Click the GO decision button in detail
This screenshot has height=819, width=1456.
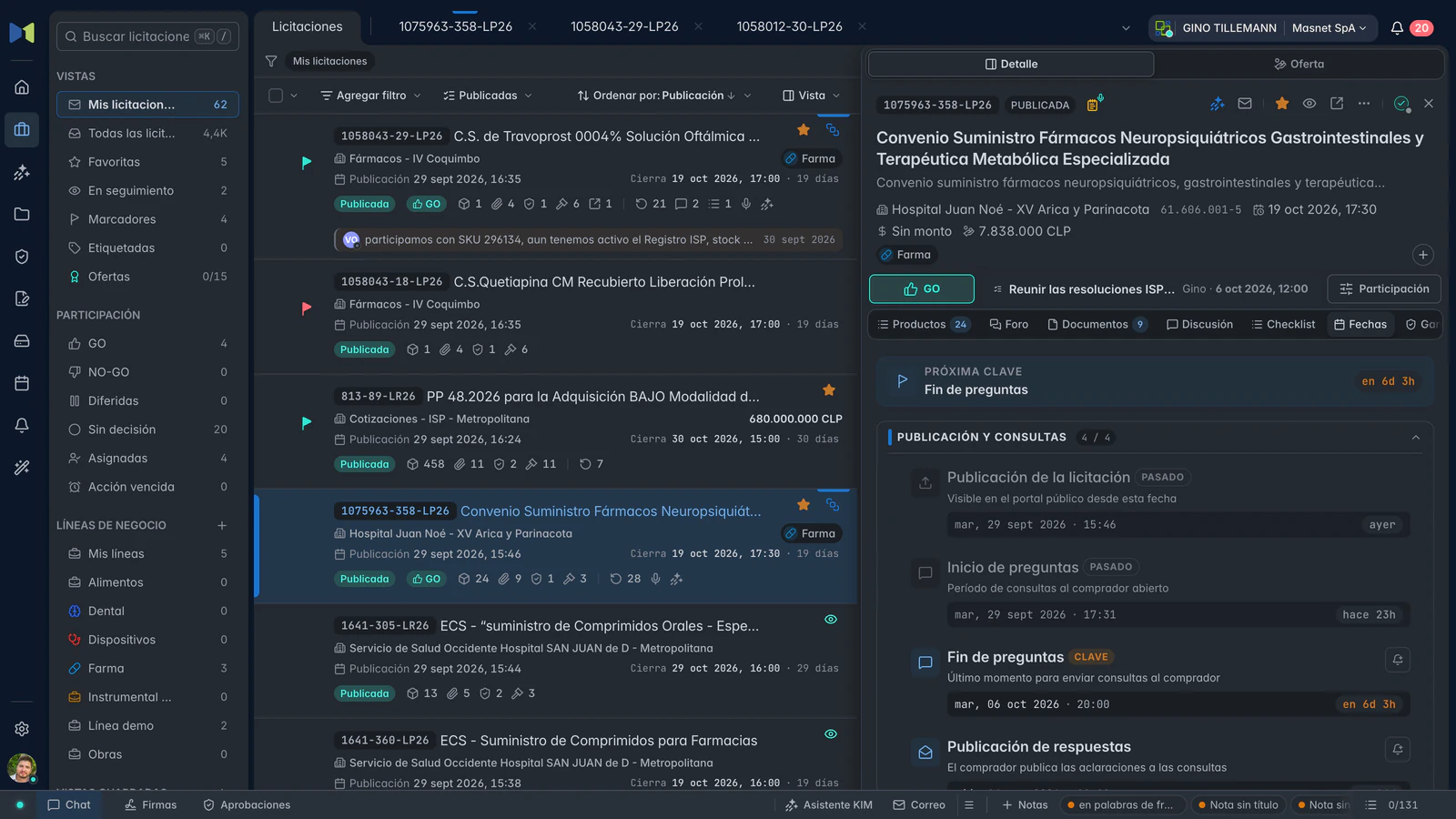pos(922,288)
